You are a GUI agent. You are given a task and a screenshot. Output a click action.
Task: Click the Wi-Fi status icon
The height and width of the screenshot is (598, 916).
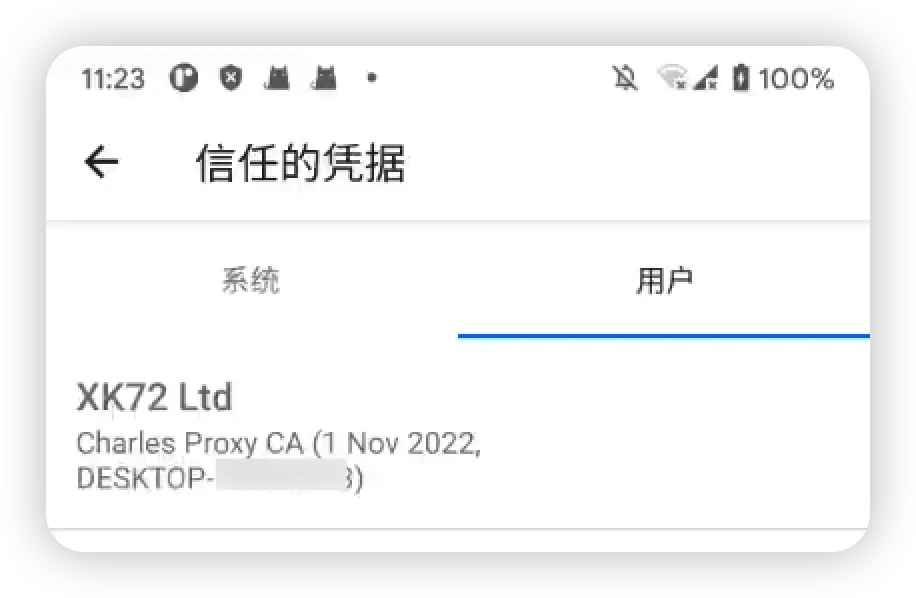[x=672, y=78]
